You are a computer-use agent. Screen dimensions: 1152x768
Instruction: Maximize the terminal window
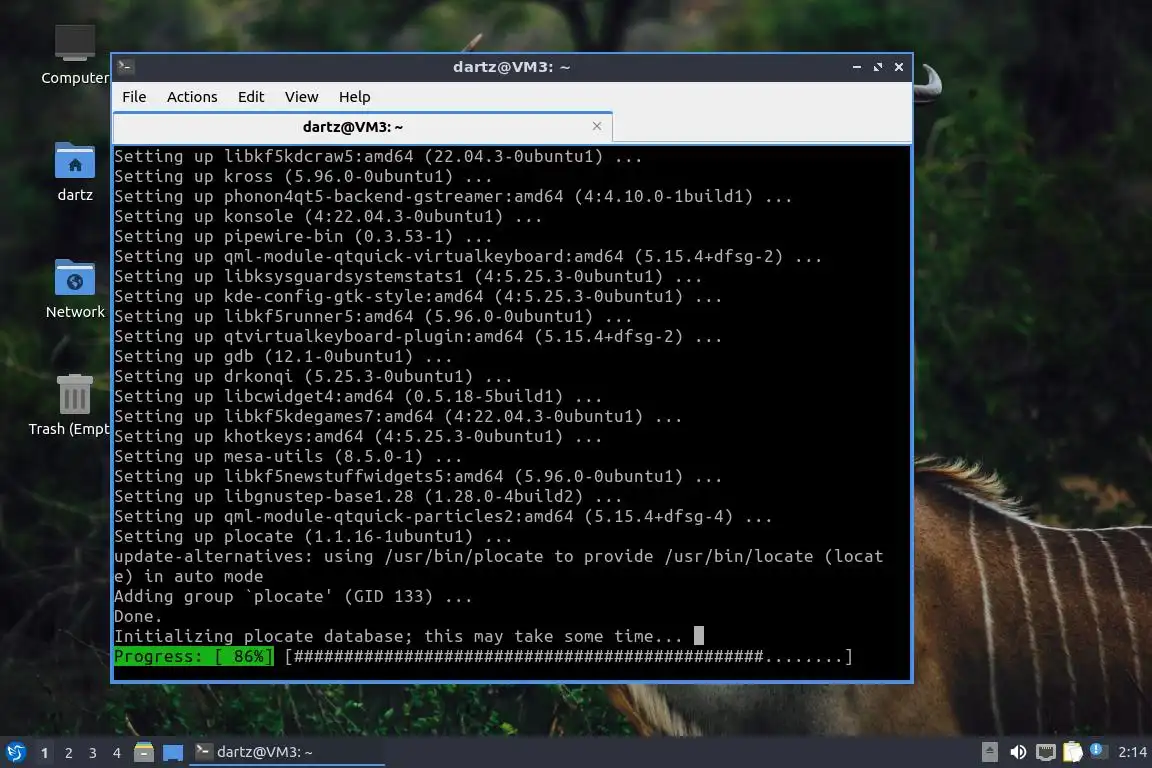click(x=878, y=67)
